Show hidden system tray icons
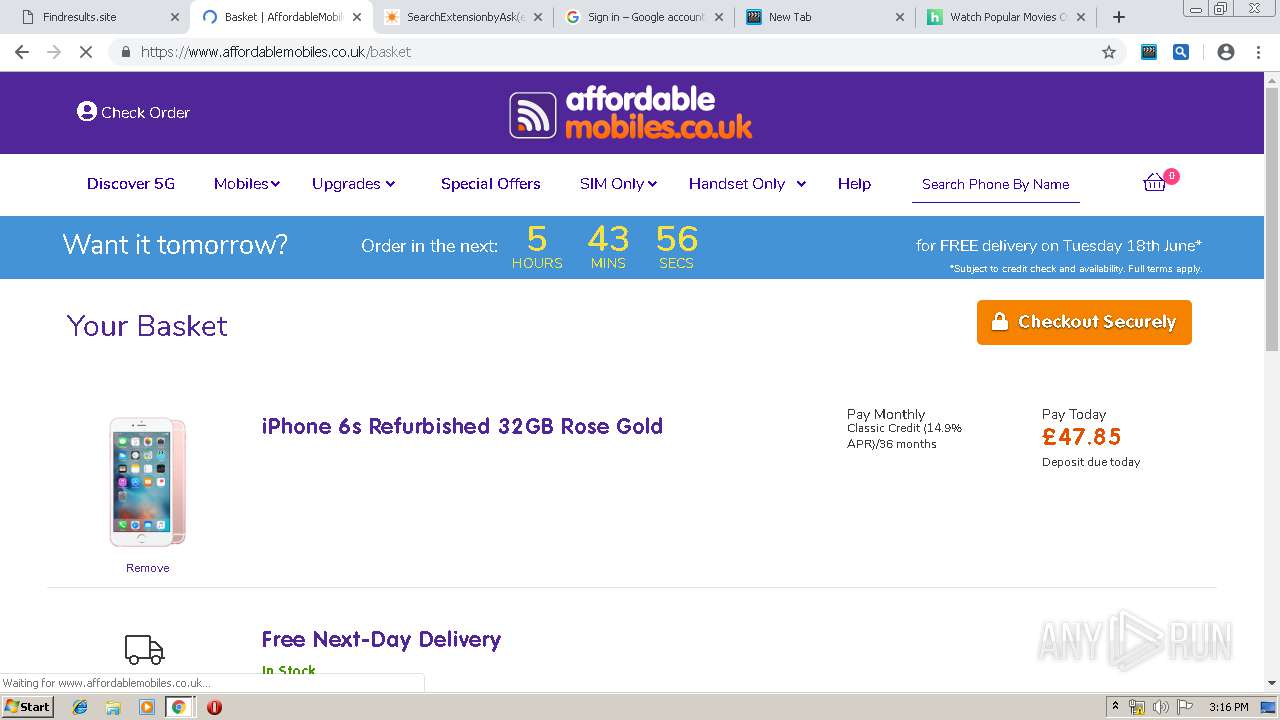Viewport: 1280px width, 720px height. pos(1115,707)
